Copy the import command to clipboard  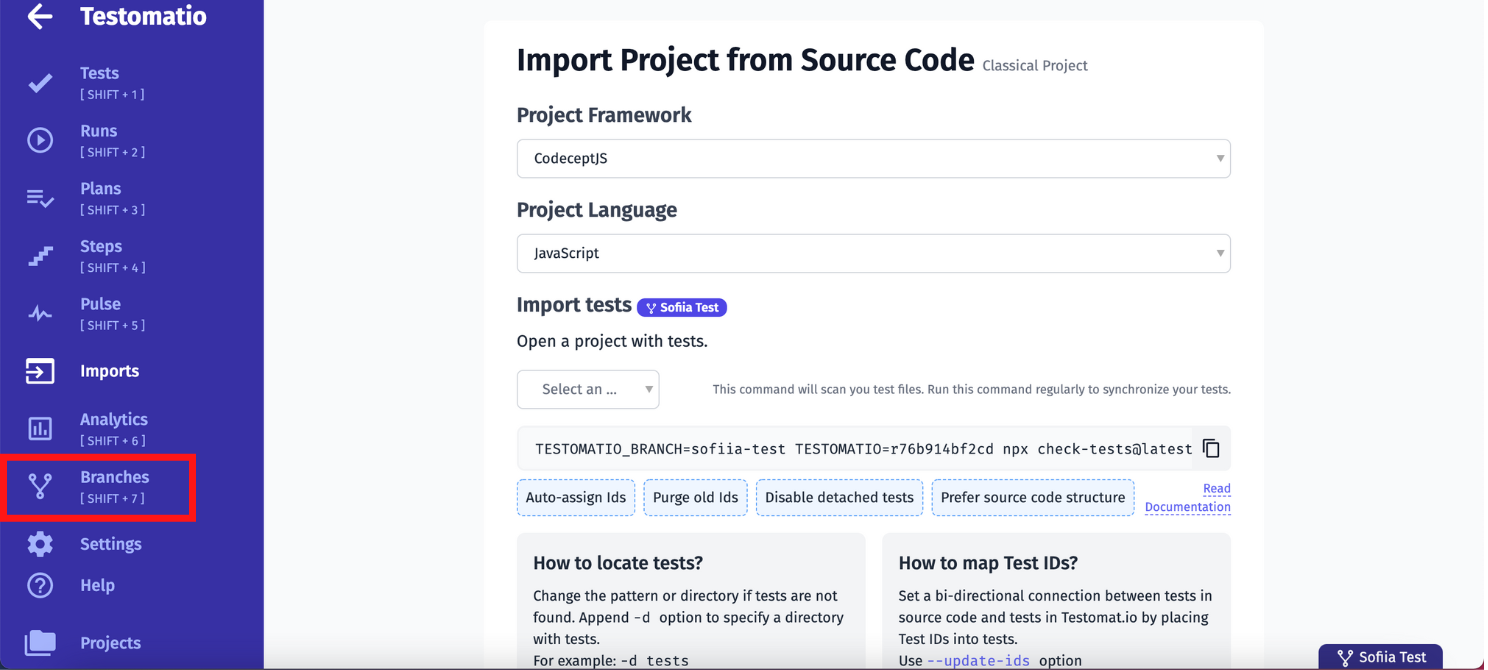[1210, 450]
